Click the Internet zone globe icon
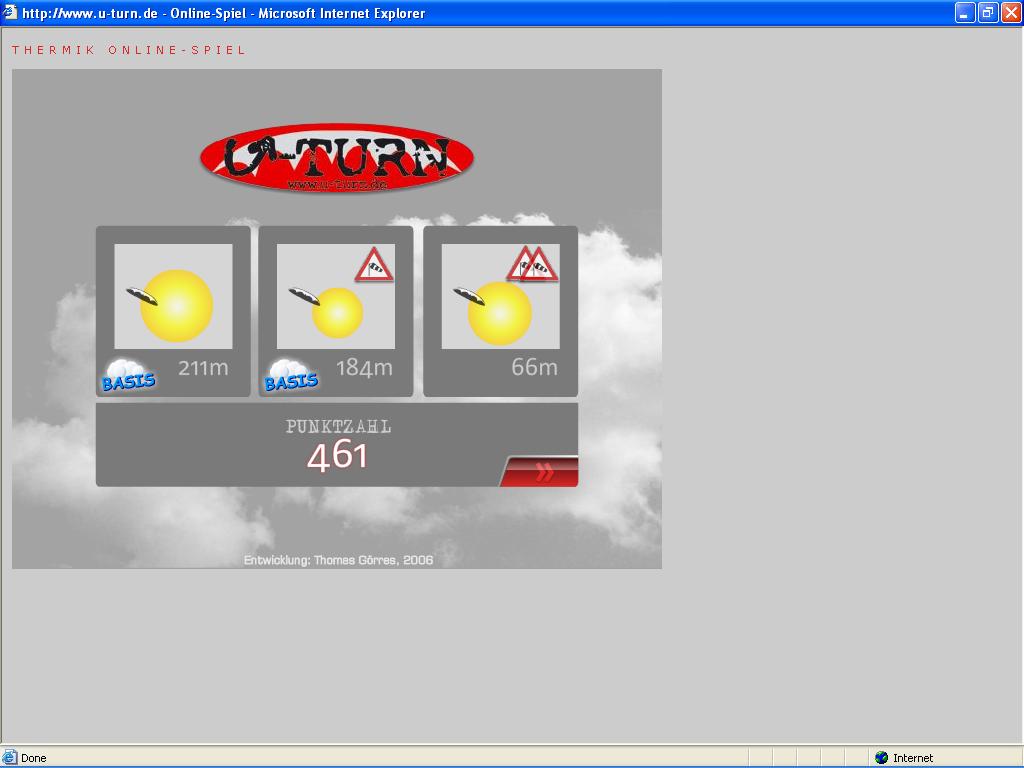Screen dimensions: 1024x768 pos(882,758)
